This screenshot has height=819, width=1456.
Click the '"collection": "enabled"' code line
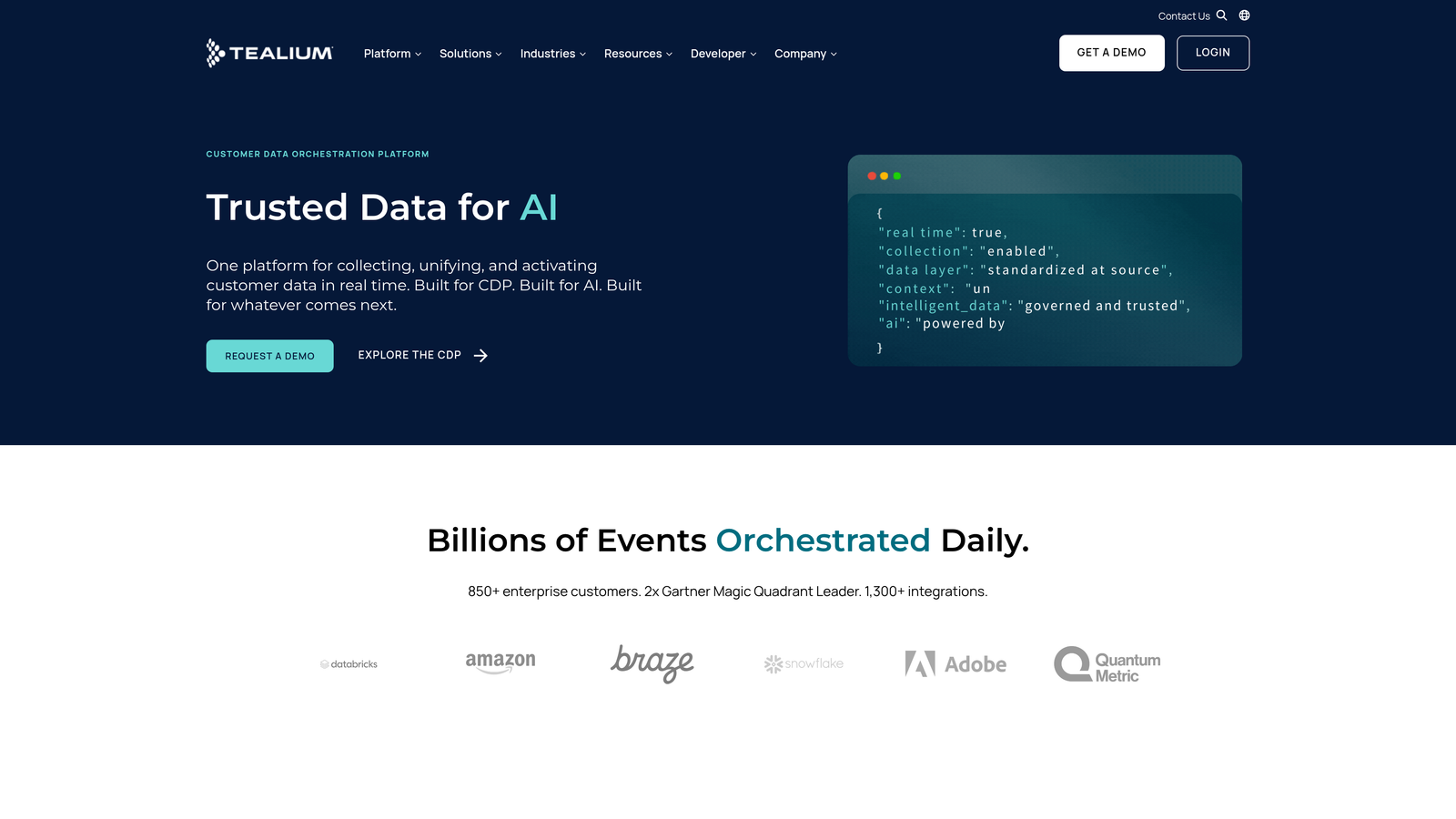click(969, 251)
